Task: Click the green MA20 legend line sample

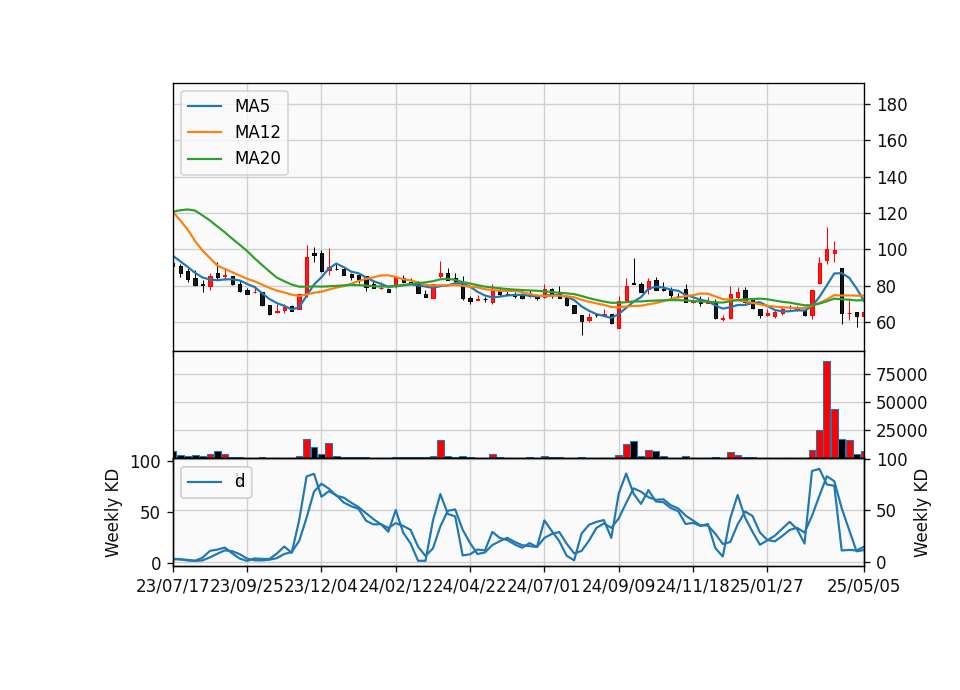Action: point(204,158)
